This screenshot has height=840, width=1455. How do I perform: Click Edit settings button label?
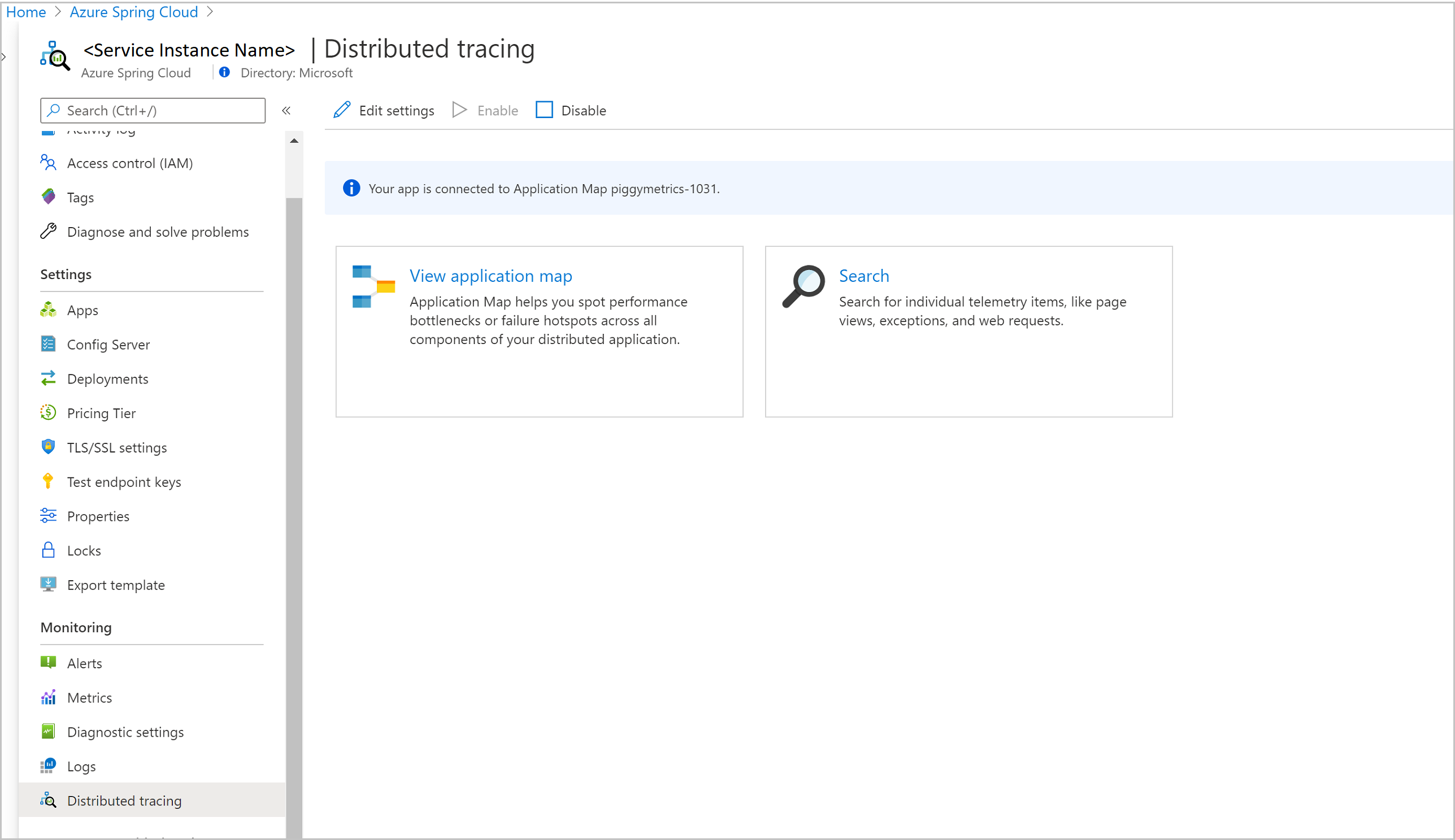[396, 110]
